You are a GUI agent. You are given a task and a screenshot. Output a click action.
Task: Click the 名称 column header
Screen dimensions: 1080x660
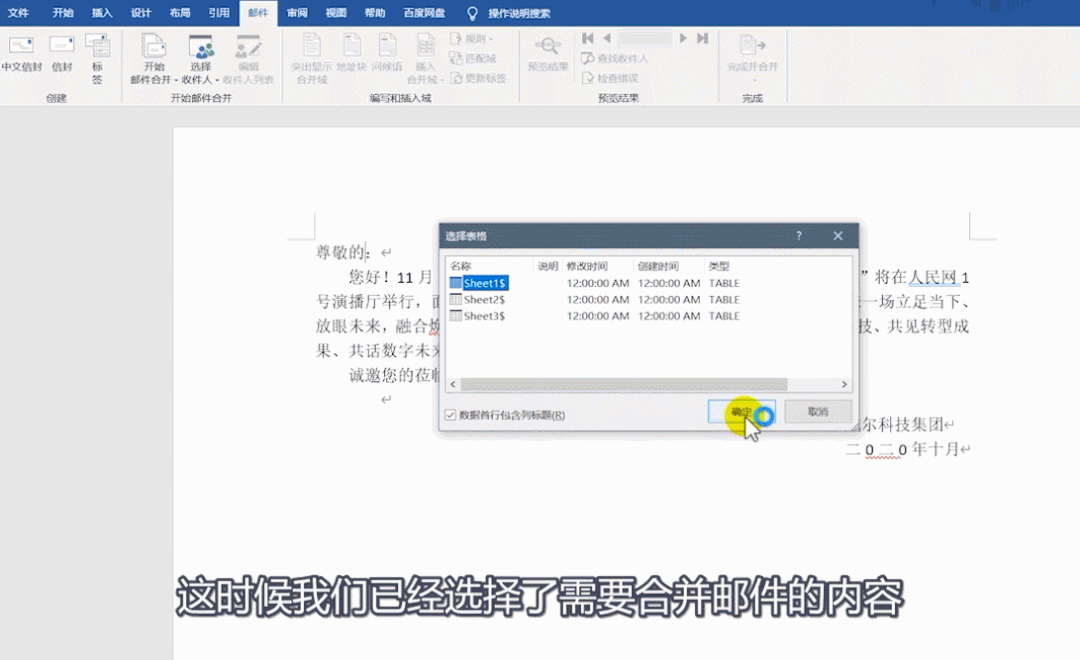coord(461,266)
